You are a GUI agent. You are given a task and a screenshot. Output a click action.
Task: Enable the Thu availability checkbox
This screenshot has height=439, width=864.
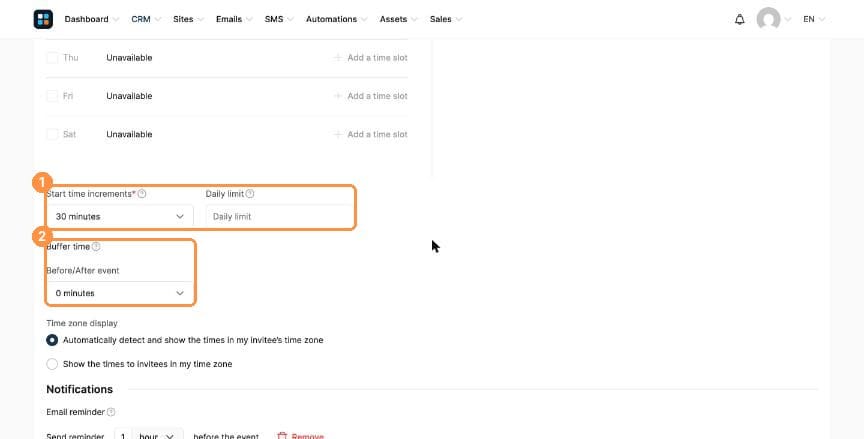tap(52, 57)
